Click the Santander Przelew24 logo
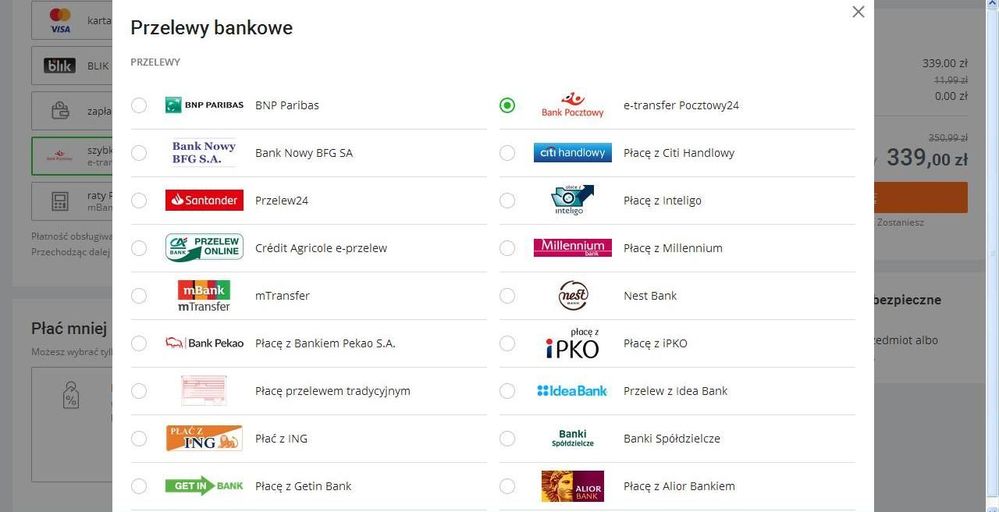Screen dimensions: 999x512 [204, 200]
